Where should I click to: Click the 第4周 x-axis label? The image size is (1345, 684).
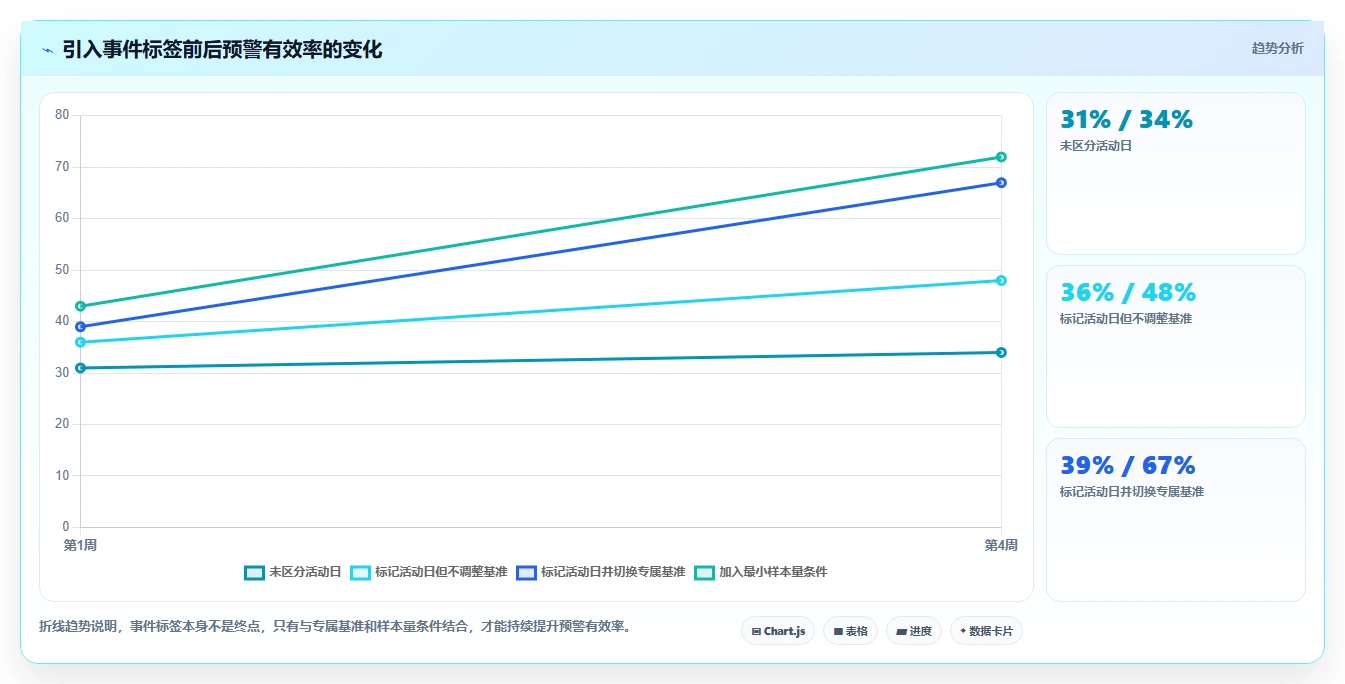point(1001,545)
